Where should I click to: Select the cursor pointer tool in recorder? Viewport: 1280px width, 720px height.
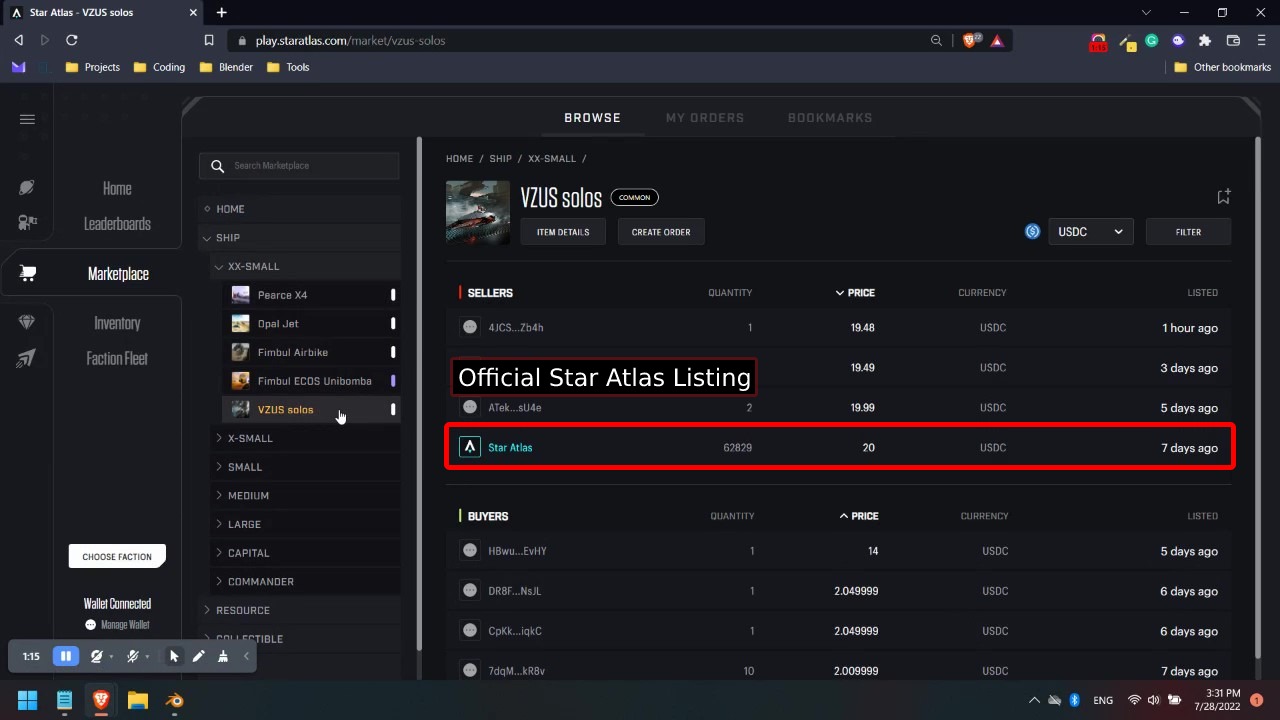coord(174,656)
